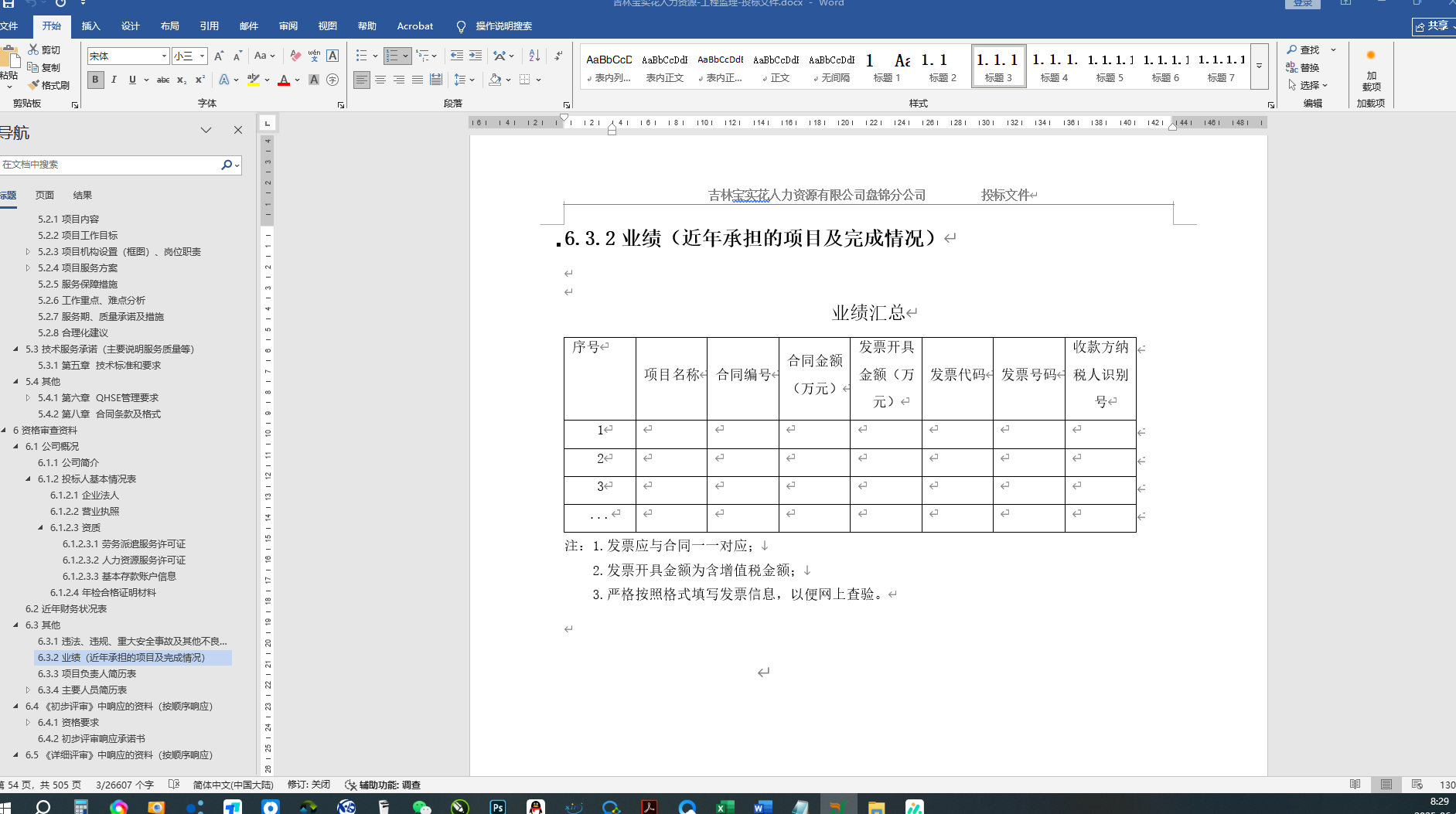Open Photoshop from the taskbar
Screen dimensions: 1456x814
click(x=498, y=807)
